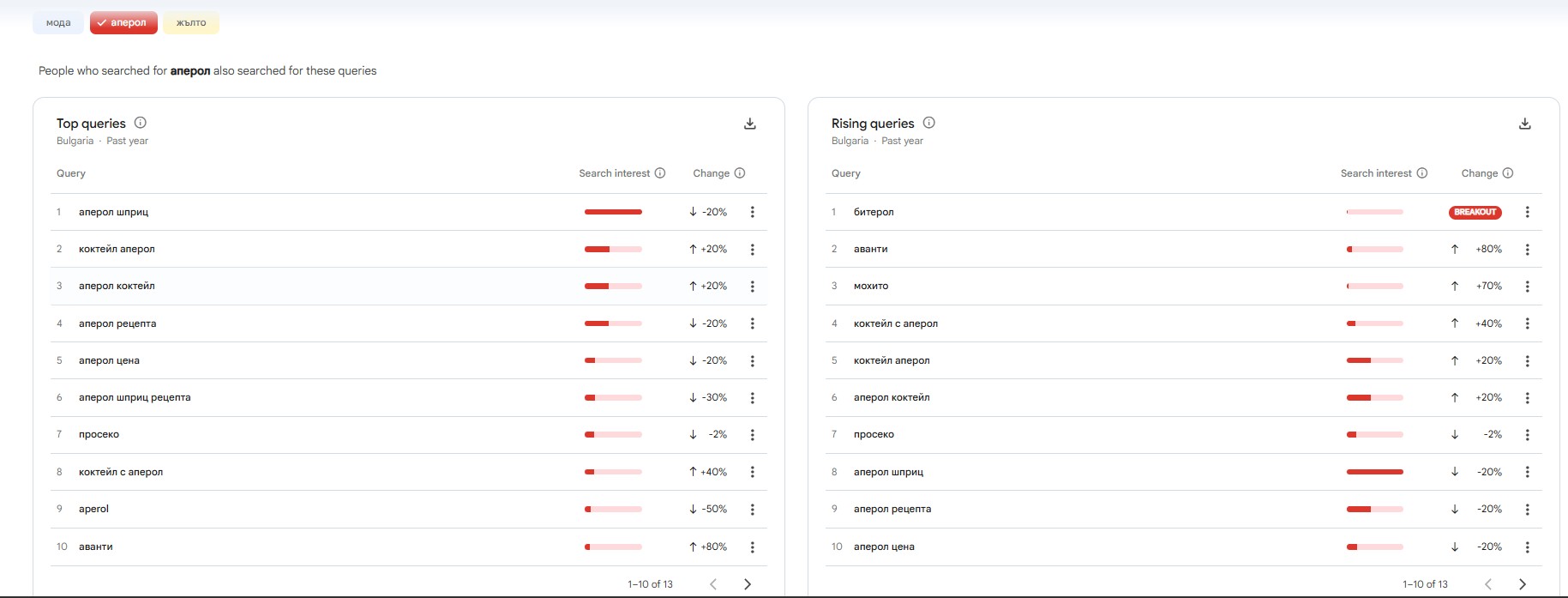Screen dimensions: 1568x598
Task: Open top query коктейл аперол
Action: (117, 249)
